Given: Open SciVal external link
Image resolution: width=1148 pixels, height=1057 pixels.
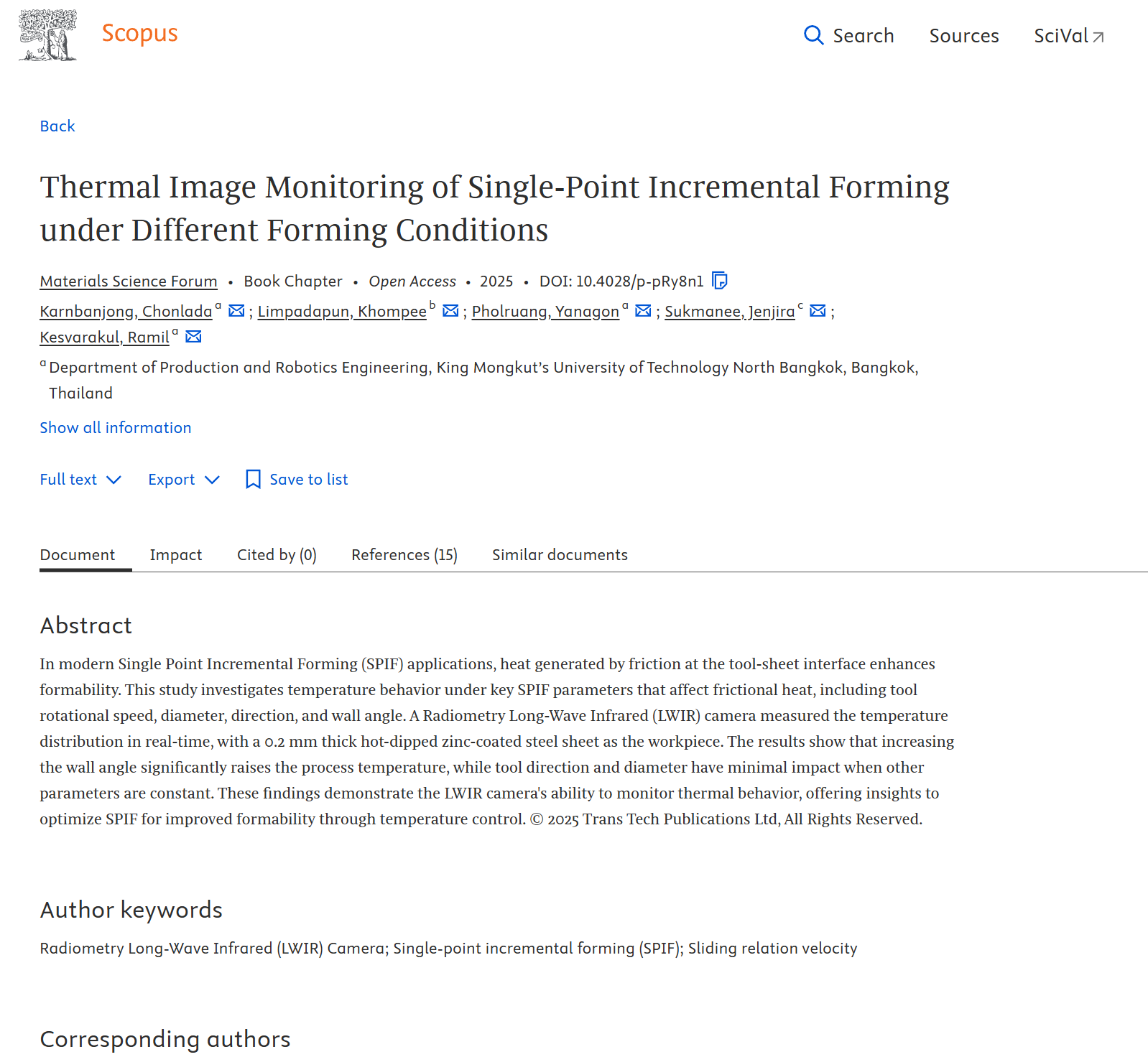Looking at the screenshot, I should point(1068,36).
